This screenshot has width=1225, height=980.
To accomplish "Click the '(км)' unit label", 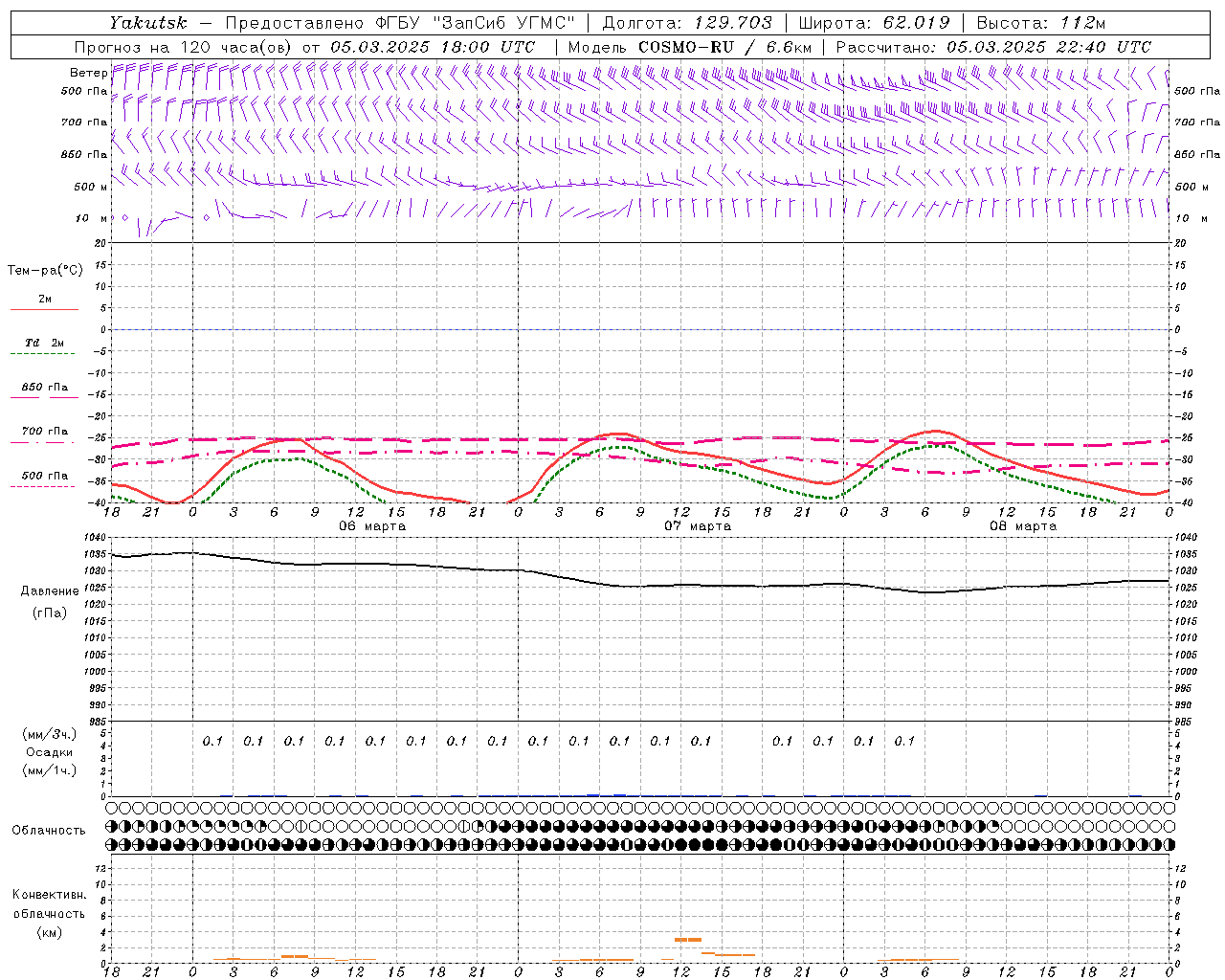I will click(x=49, y=932).
